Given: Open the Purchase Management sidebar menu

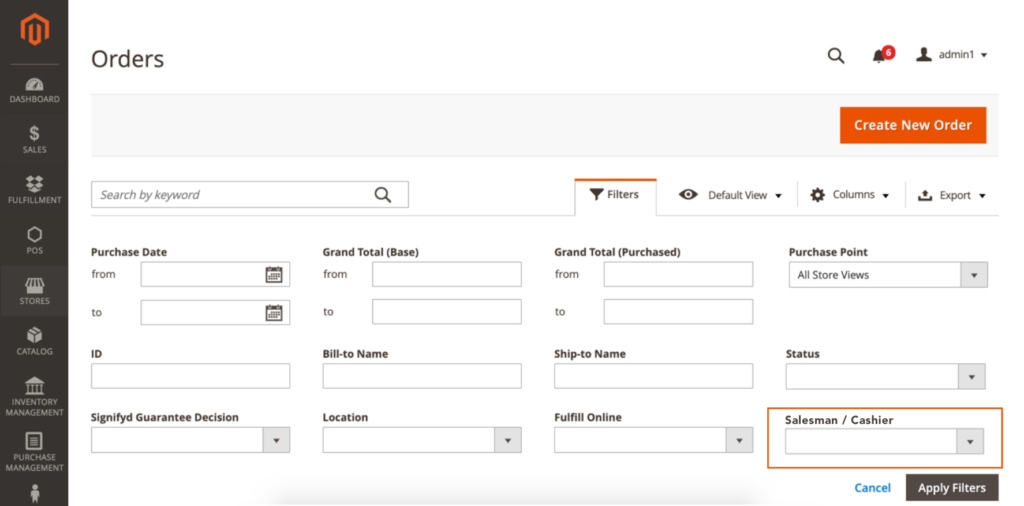Looking at the screenshot, I should point(34,452).
